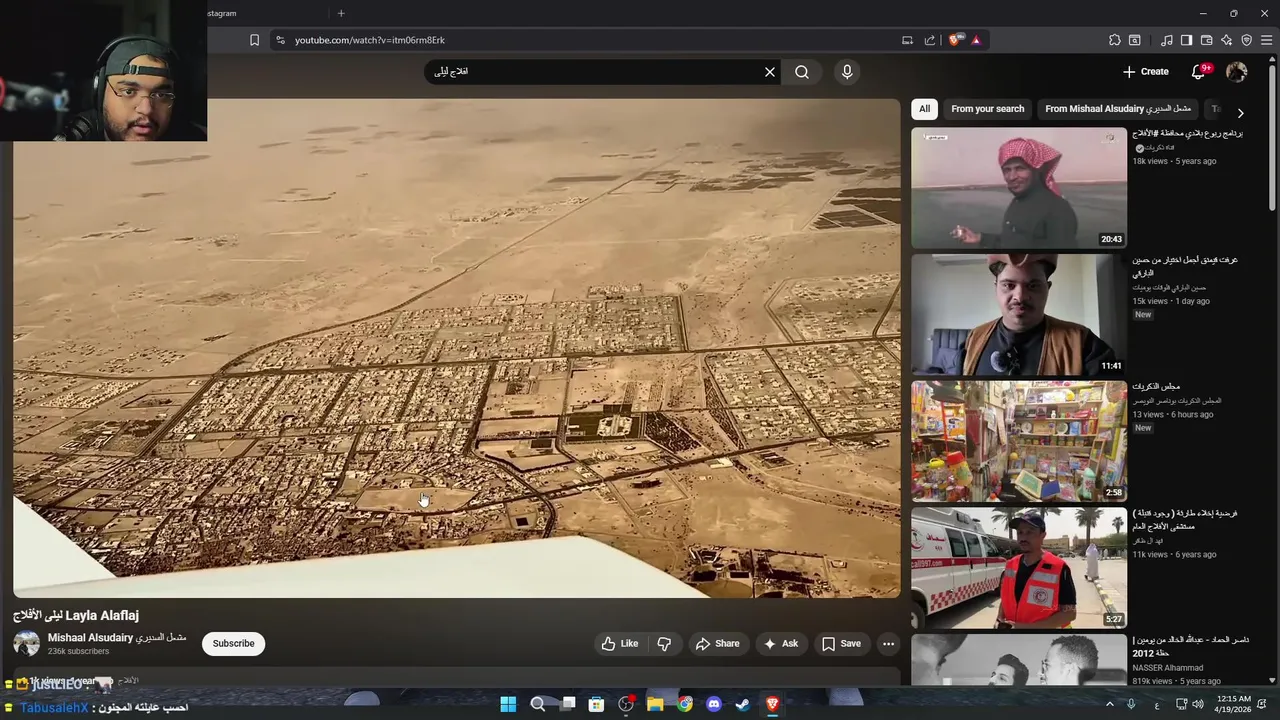Image resolution: width=1280 pixels, height=720 pixels.
Task: Open the system tray volume icon
Action: point(1198,704)
